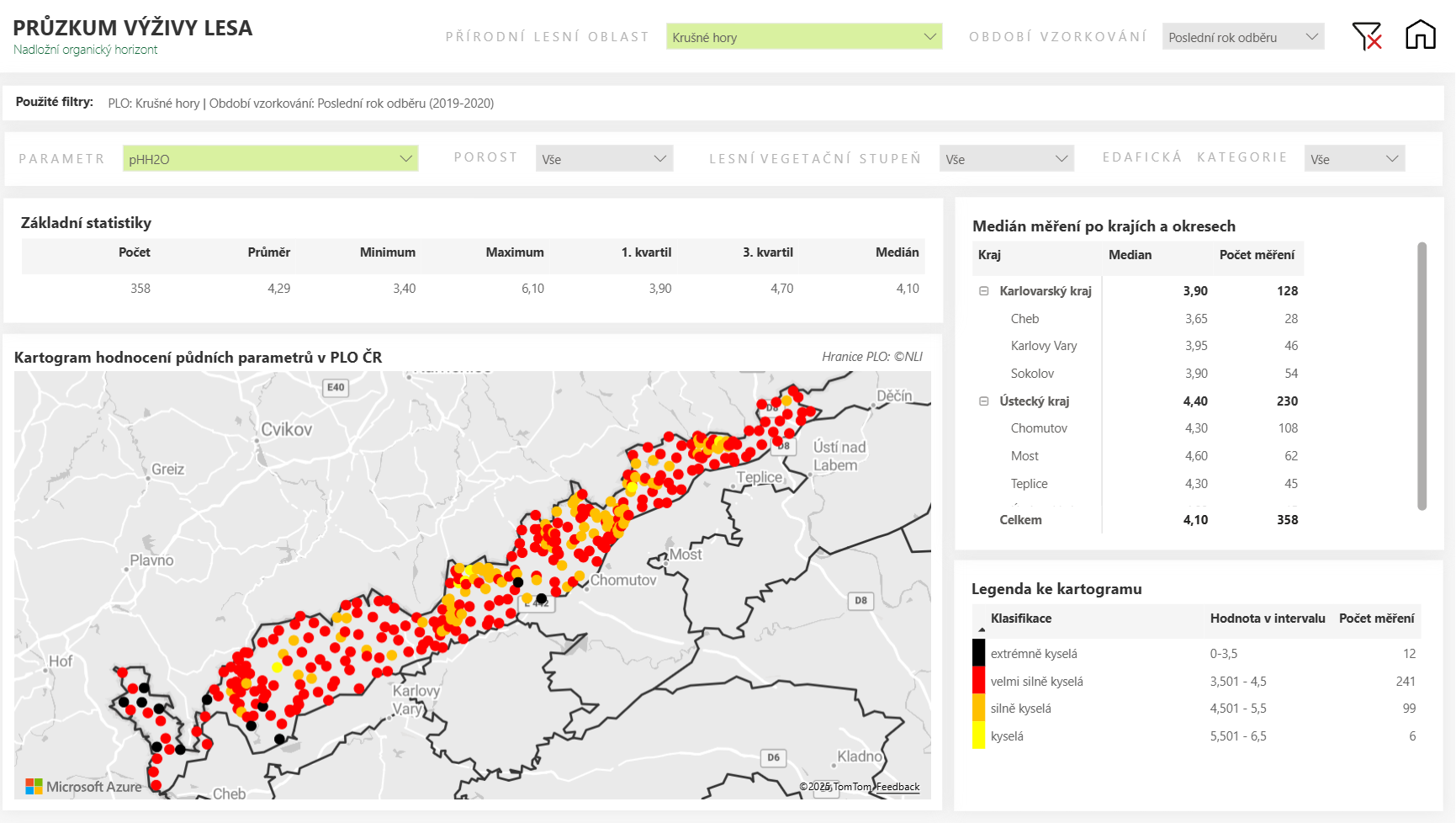Screen dimensions: 1456x823
Task: Select the Teplice district row
Action: point(1138,484)
